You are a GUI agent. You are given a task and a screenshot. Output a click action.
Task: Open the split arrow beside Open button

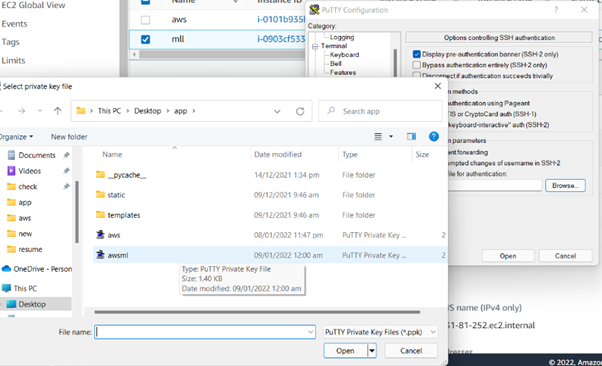[x=372, y=351]
